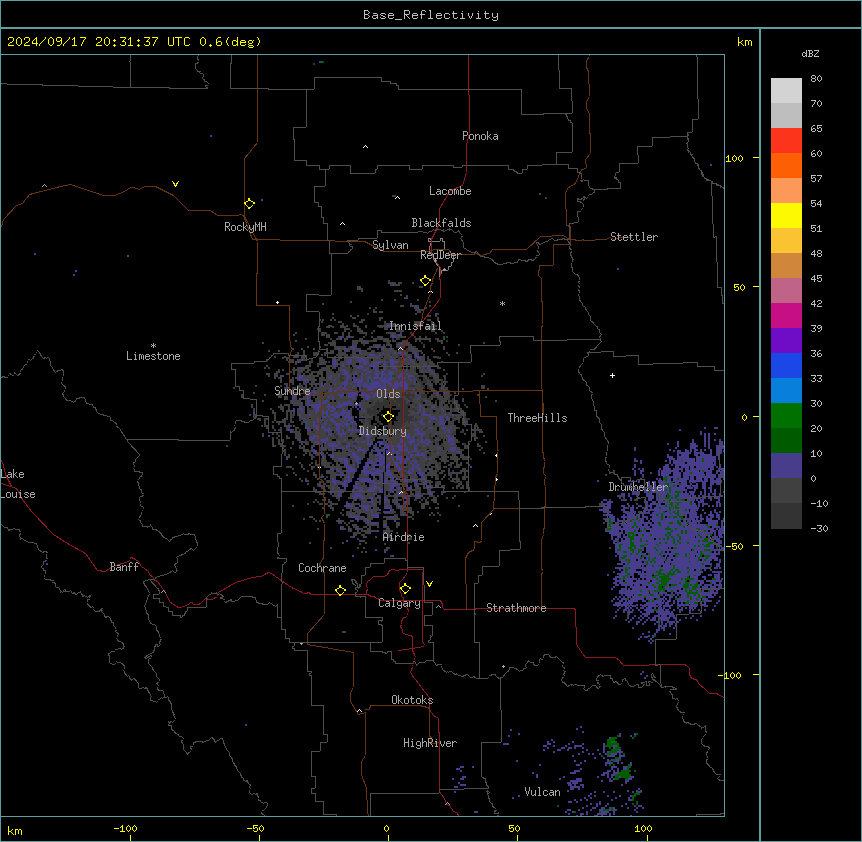
Task: Click the Stettler town label
Action: (x=634, y=237)
